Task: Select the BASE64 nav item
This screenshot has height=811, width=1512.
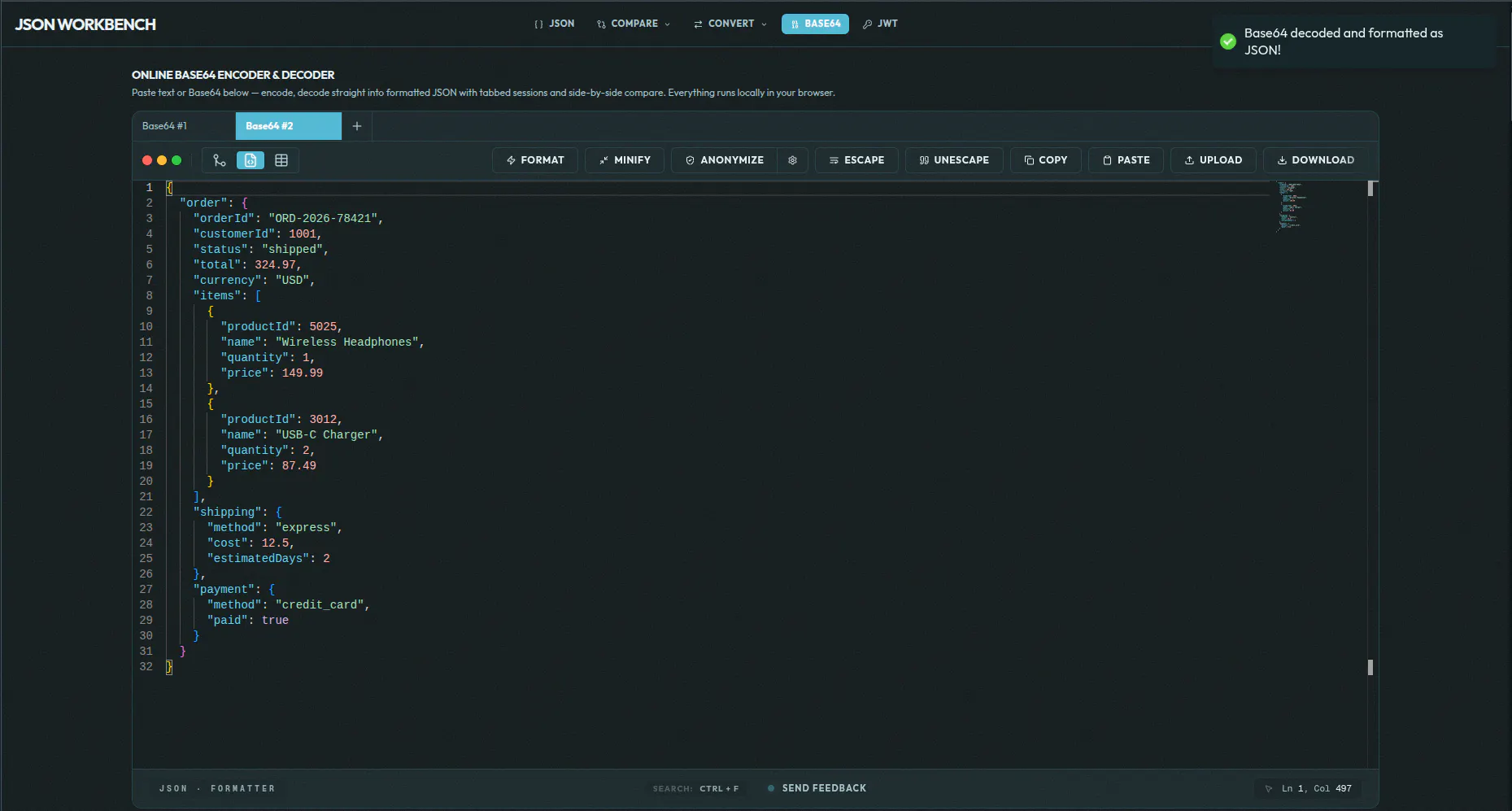Action: tap(815, 24)
